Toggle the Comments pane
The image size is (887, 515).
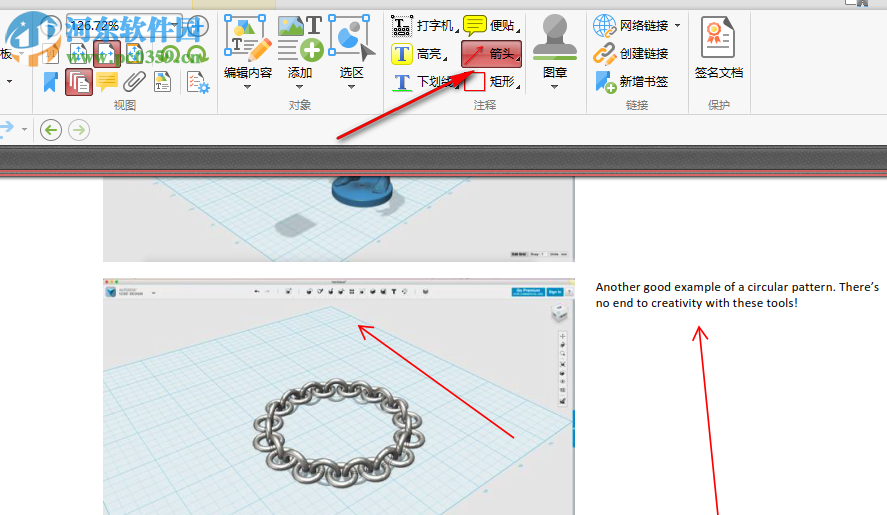pyautogui.click(x=107, y=82)
